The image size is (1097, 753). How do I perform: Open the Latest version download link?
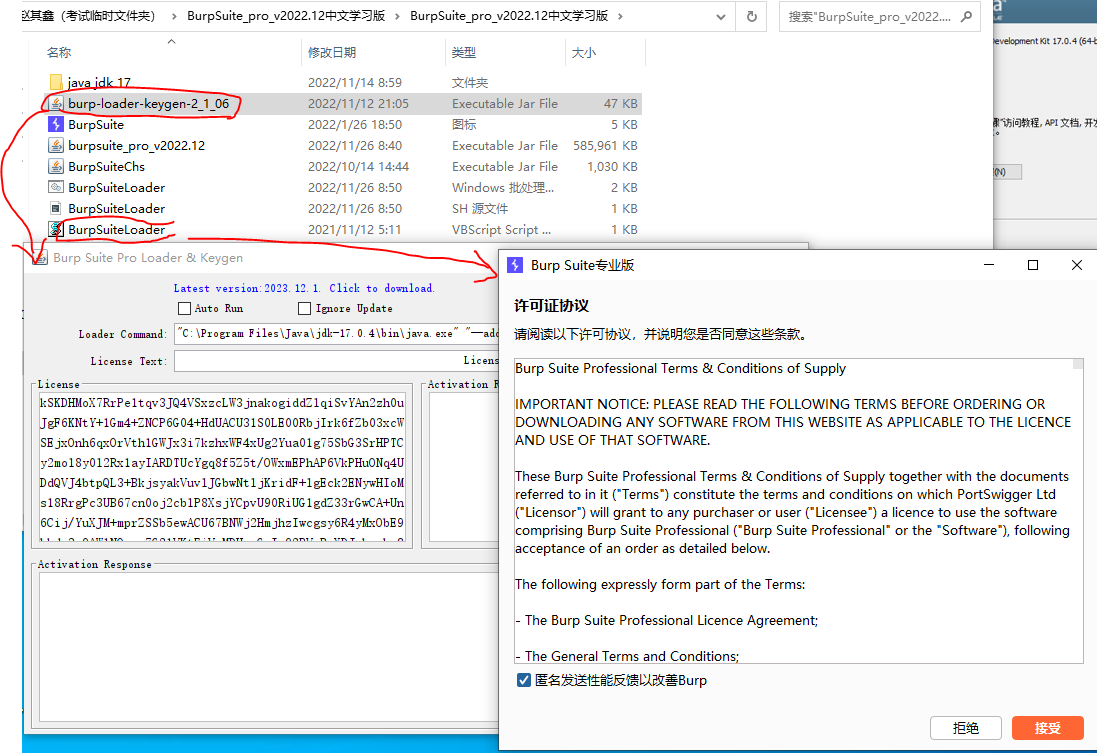coord(304,288)
